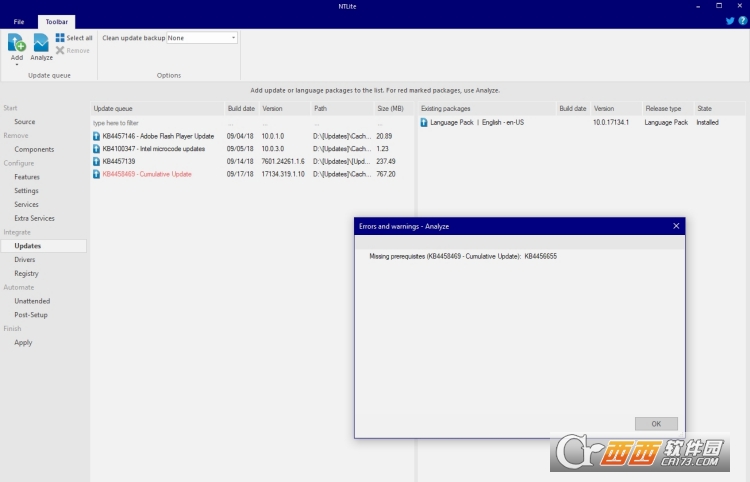Click the Release type column header
The width and height of the screenshot is (750, 482).
point(667,109)
